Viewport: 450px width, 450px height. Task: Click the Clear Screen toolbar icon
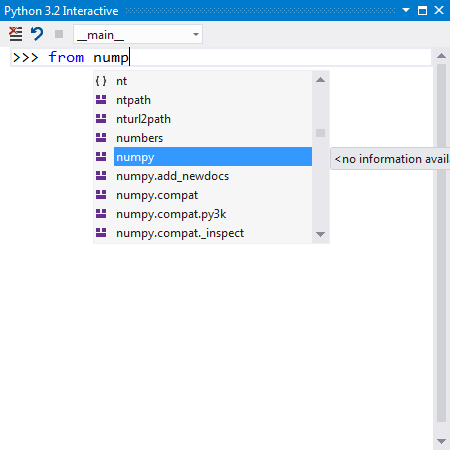(x=15, y=34)
